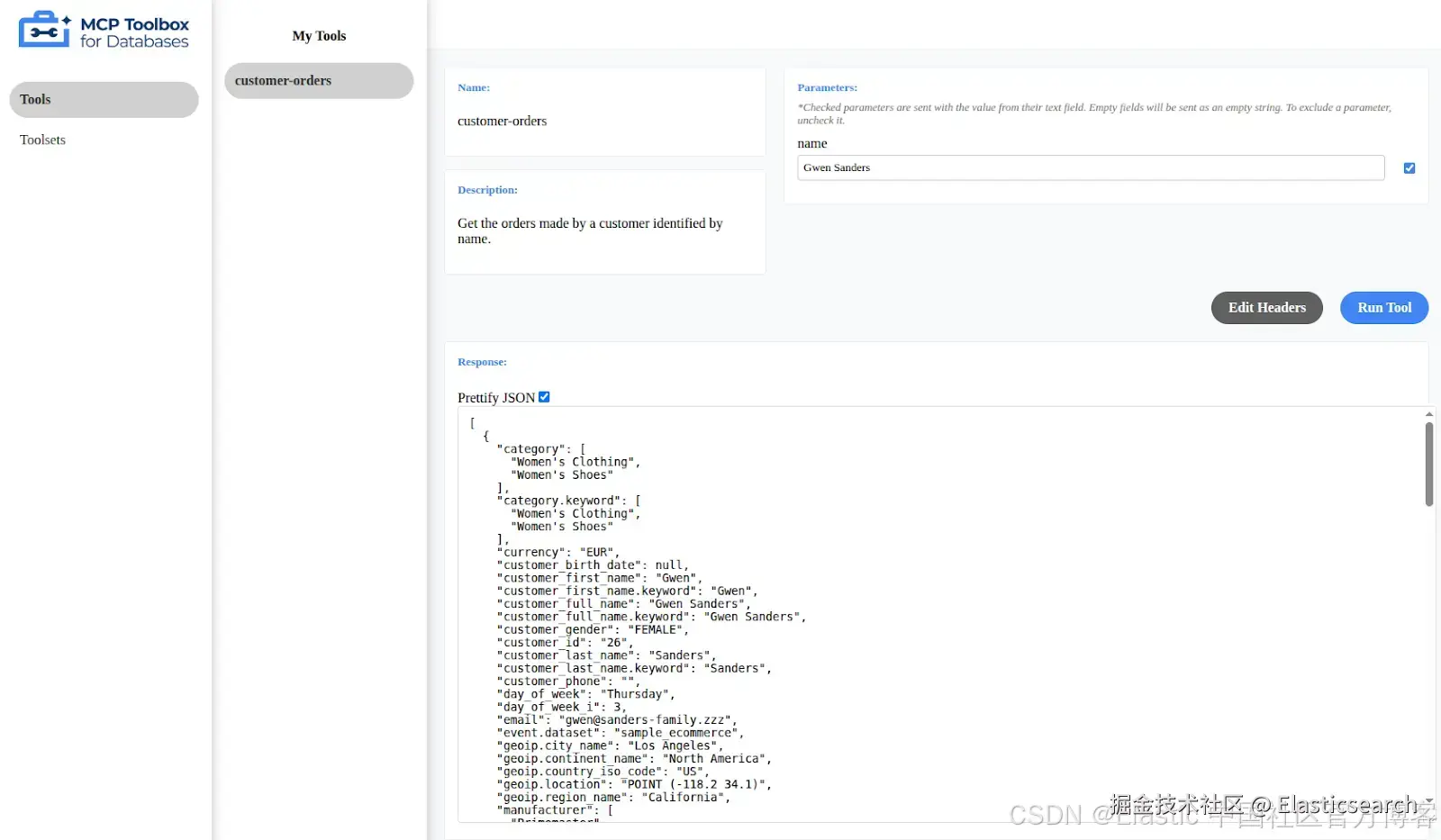
Task: Click the customer-orders value in the Name card
Action: 502,122
